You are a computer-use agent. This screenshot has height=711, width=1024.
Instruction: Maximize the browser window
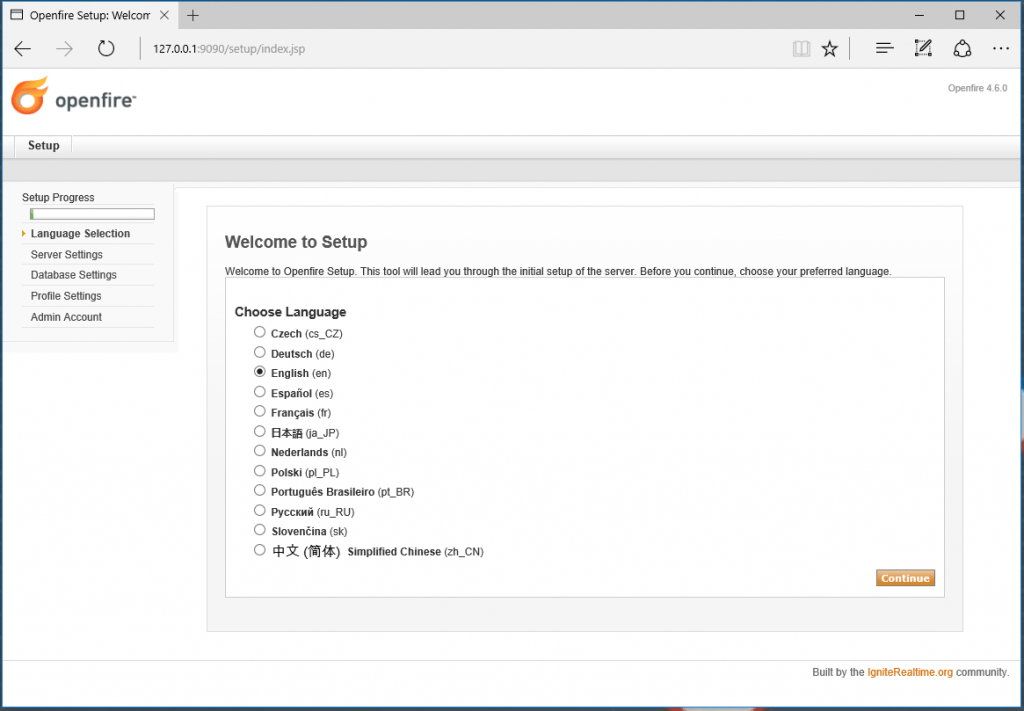click(959, 15)
